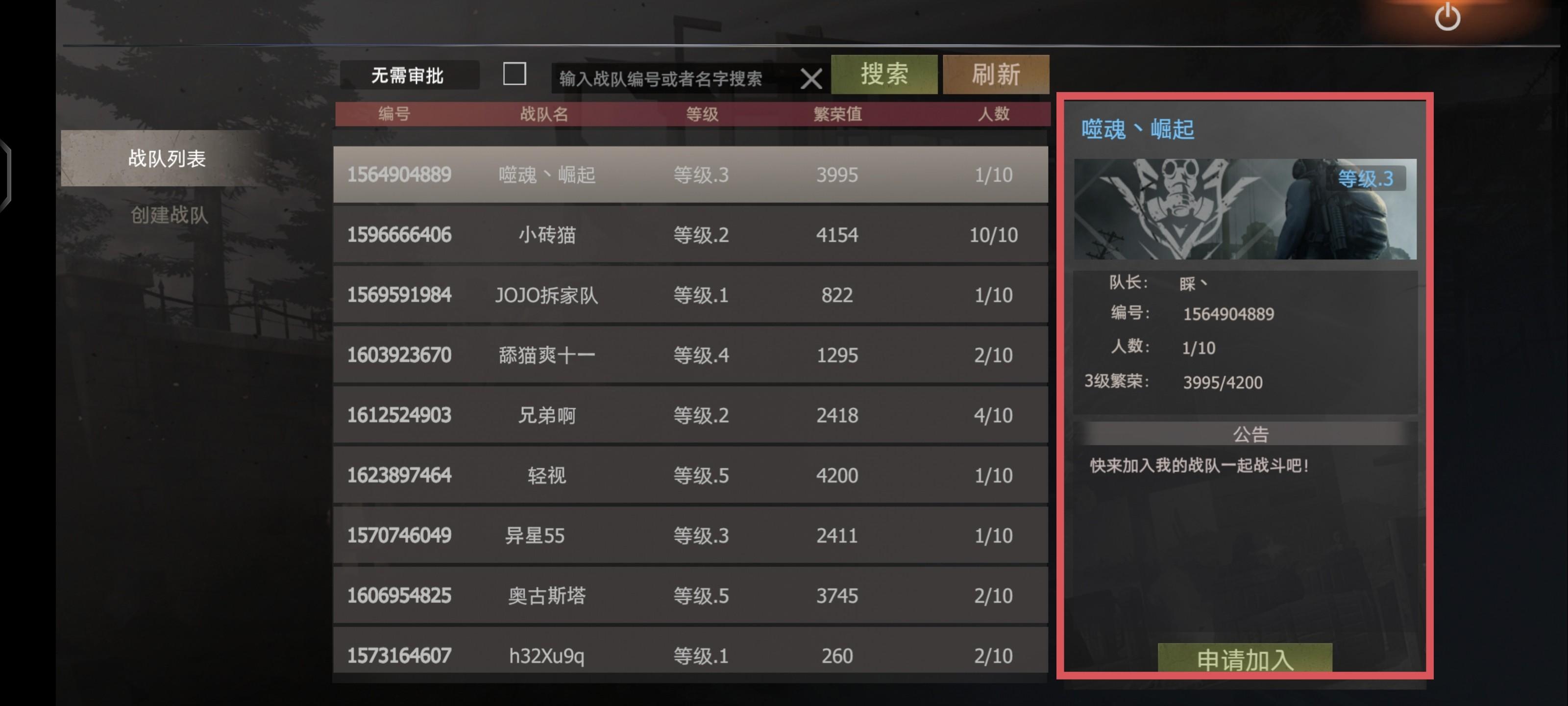Click the gas mask team emblem banner
This screenshot has width=1568, height=706.
[x=1245, y=209]
